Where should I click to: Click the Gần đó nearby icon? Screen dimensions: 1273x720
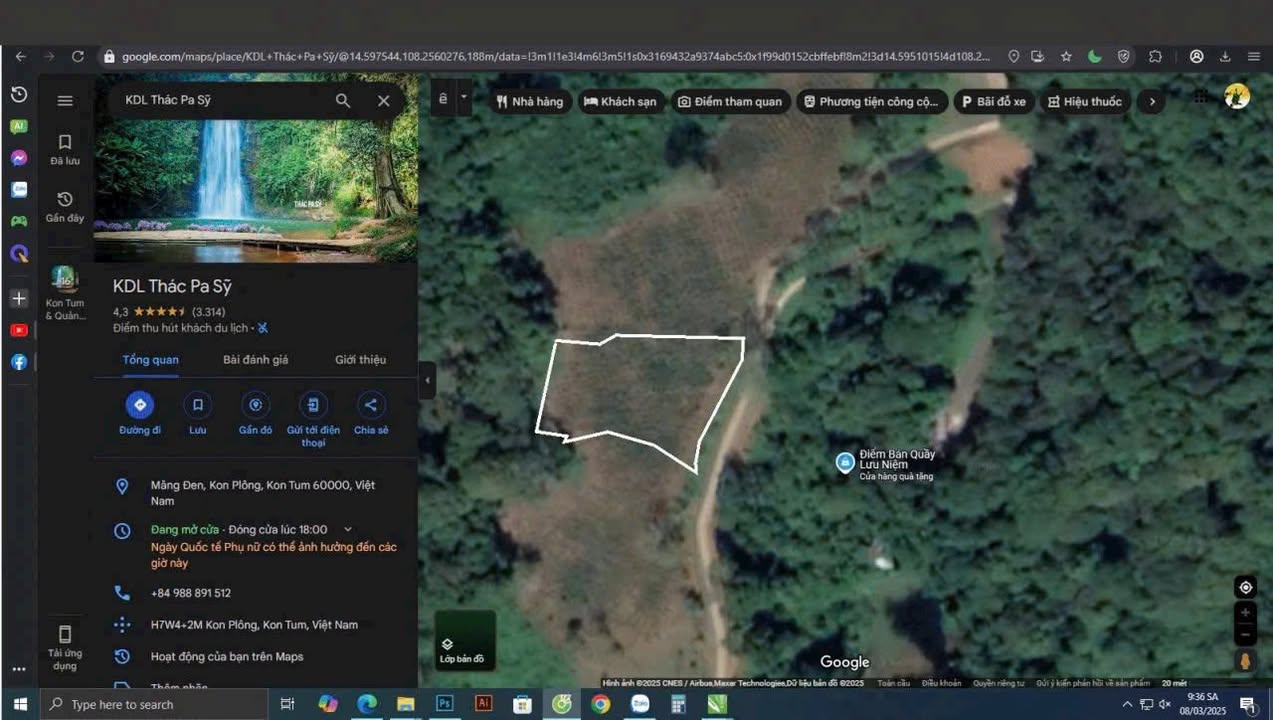[255, 405]
